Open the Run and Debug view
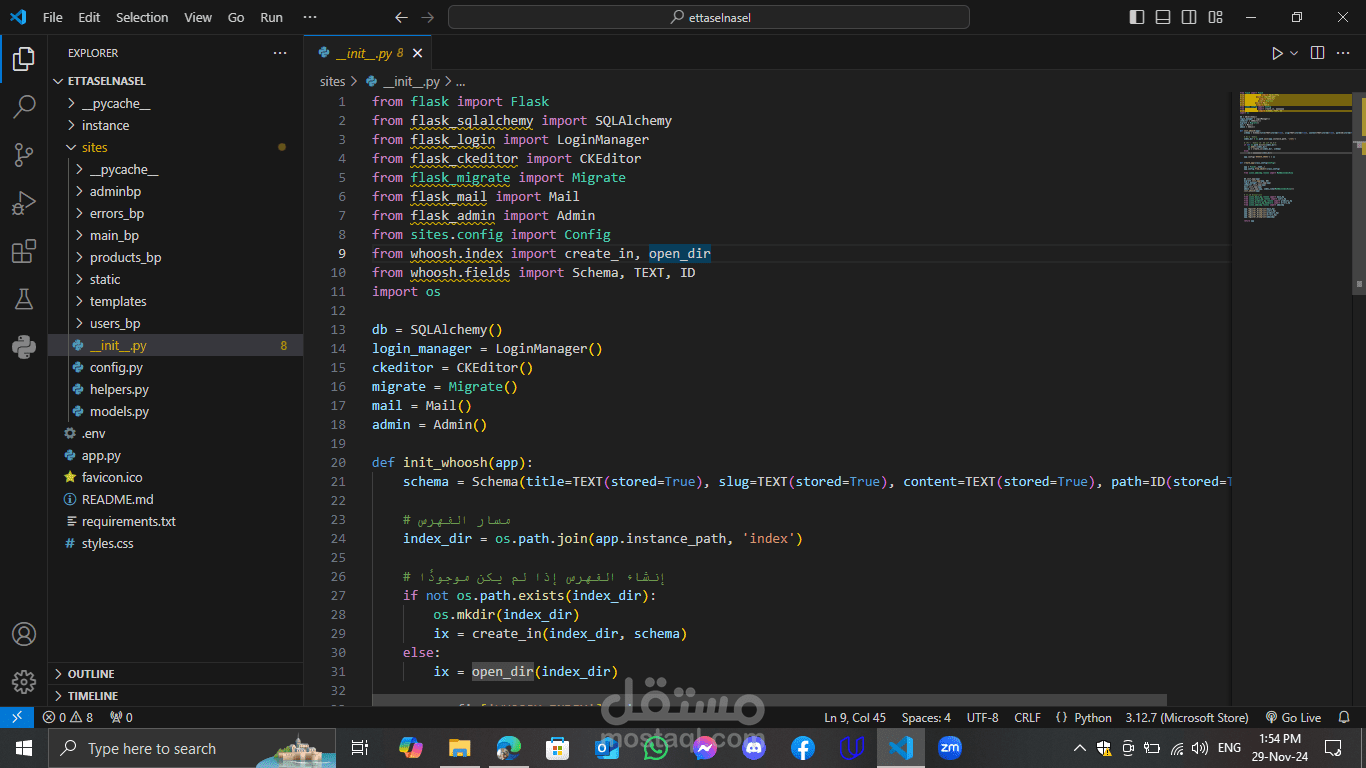Viewport: 1366px width, 768px height. coord(24,203)
